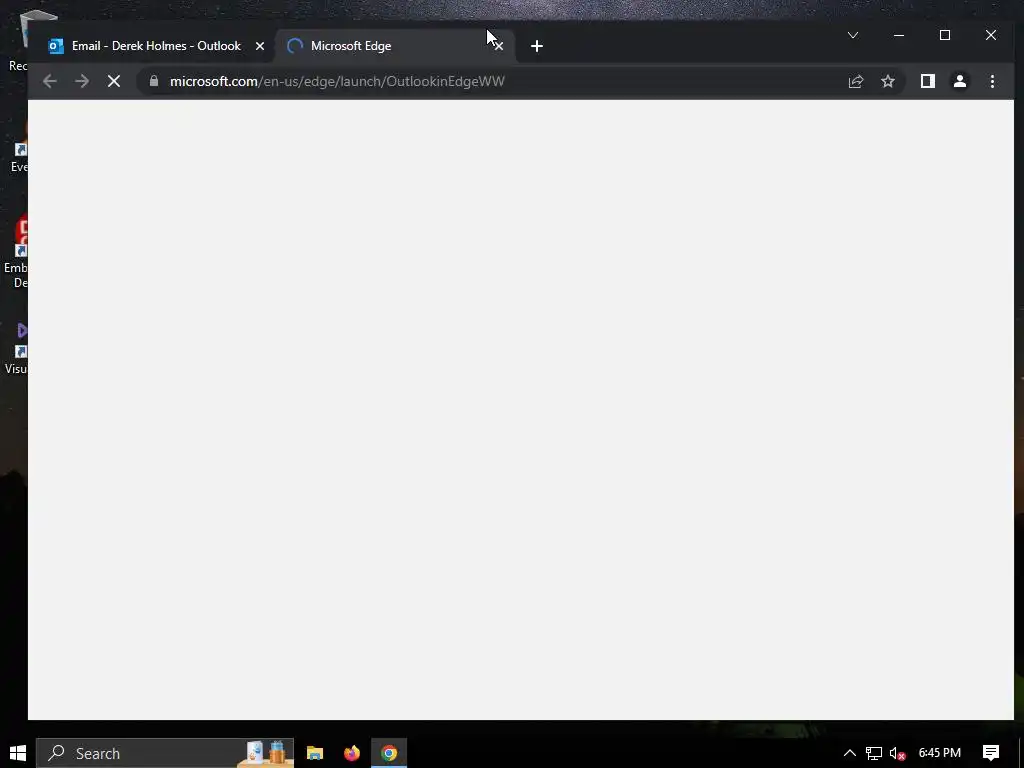Go forward to next page
The width and height of the screenshot is (1024, 768).
pos(82,81)
